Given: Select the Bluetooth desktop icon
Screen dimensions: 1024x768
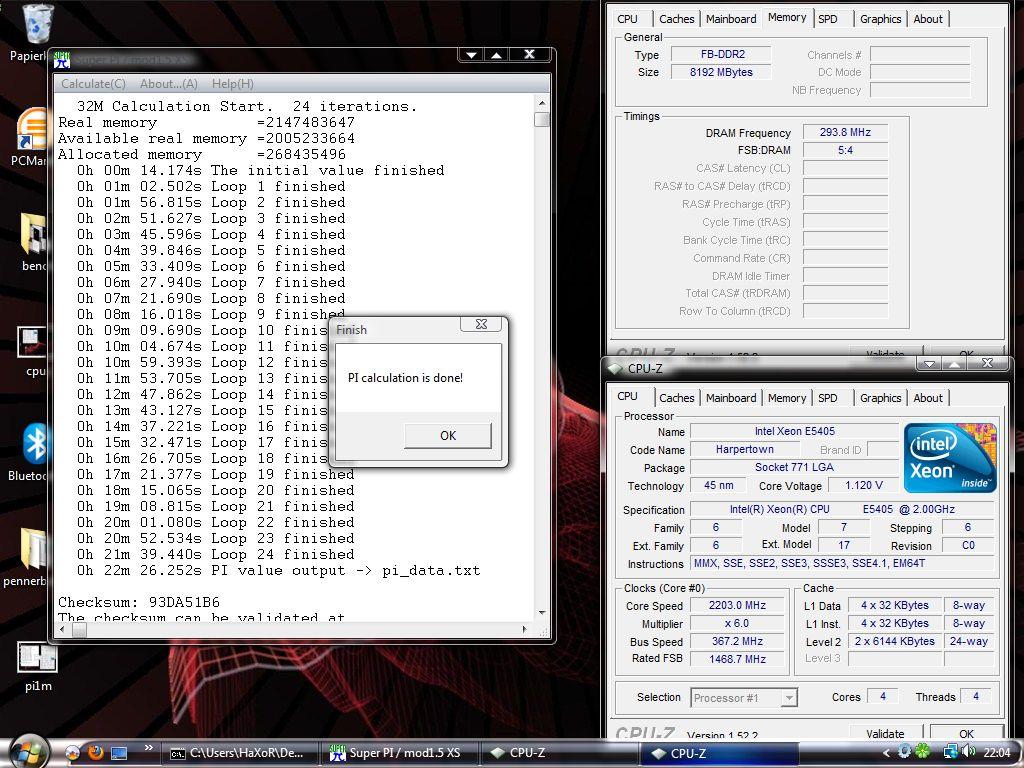Looking at the screenshot, I should pos(30,452).
